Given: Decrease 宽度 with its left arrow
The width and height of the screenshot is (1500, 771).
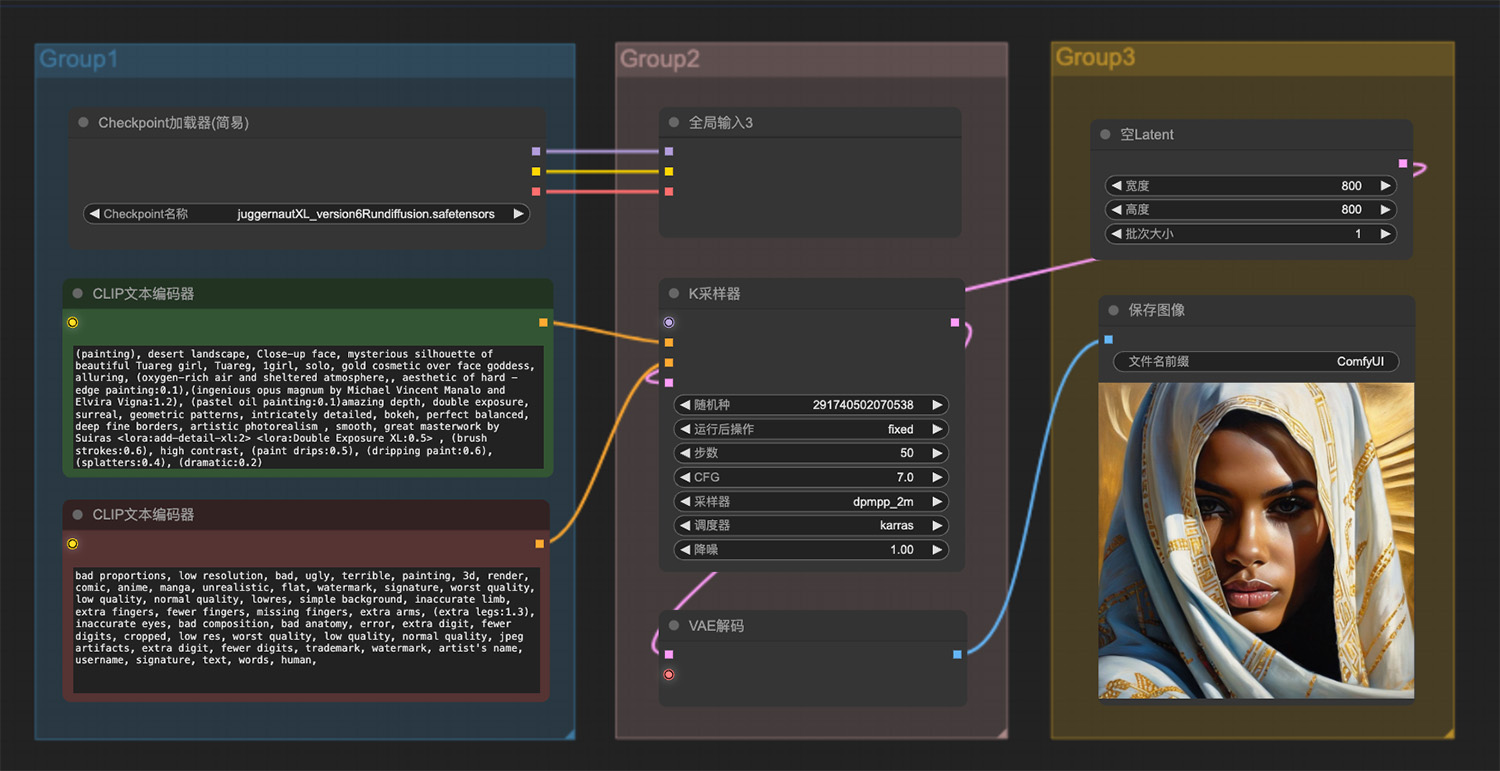Looking at the screenshot, I should click(x=1116, y=186).
